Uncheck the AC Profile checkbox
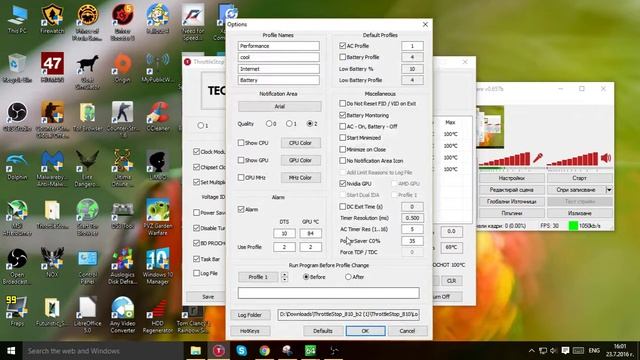 click(342, 46)
